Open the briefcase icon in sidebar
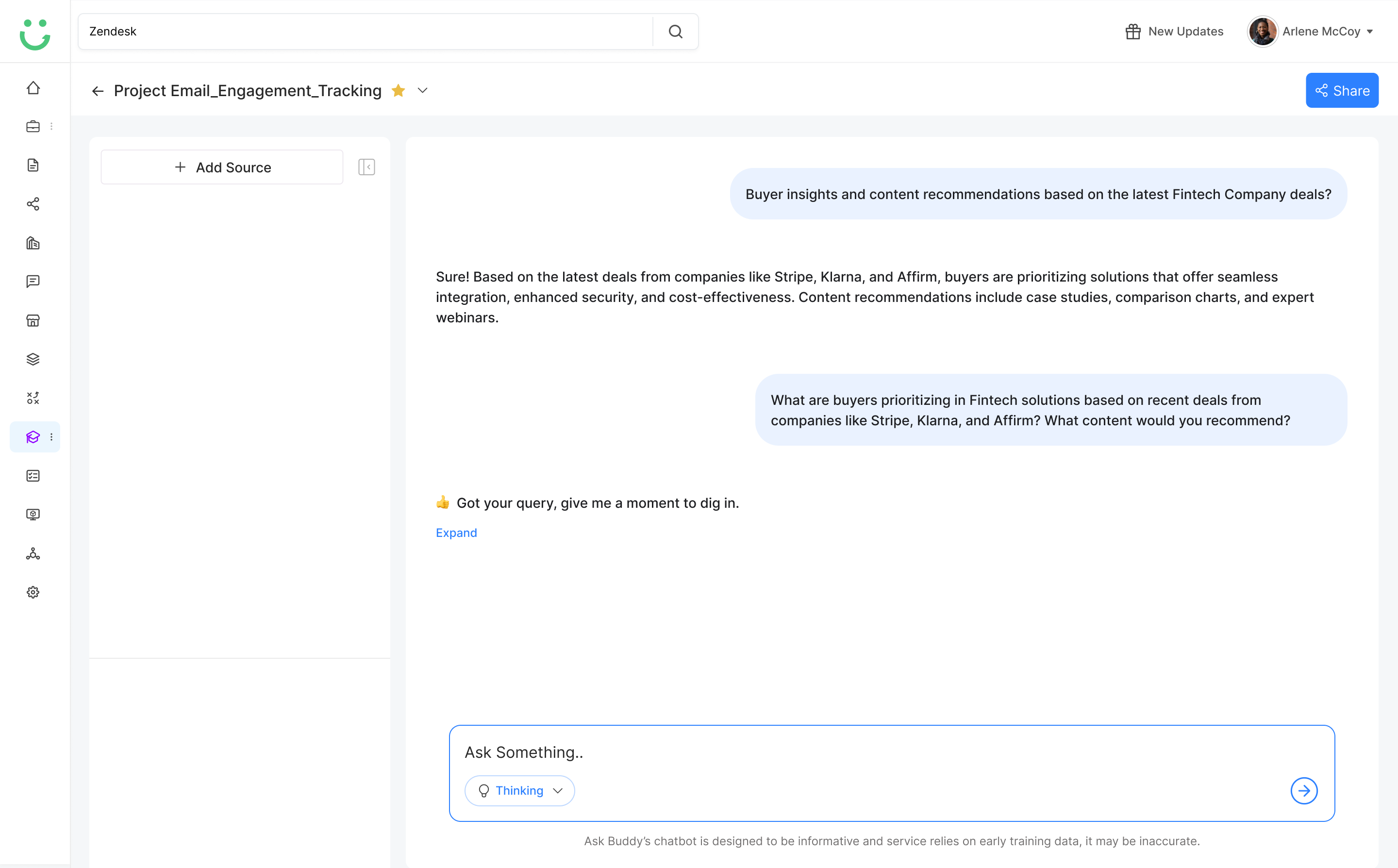 33,126
